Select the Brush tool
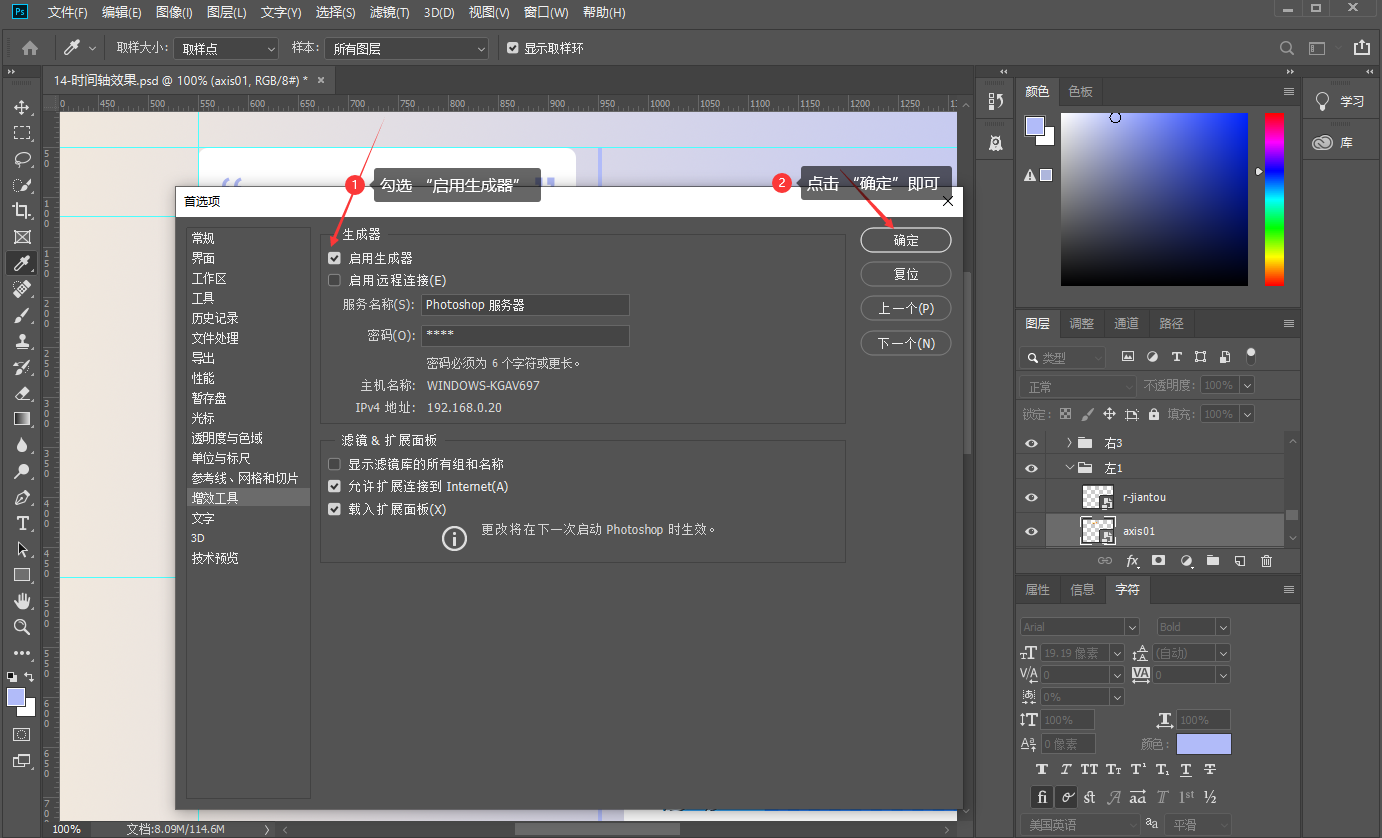 pyautogui.click(x=22, y=315)
